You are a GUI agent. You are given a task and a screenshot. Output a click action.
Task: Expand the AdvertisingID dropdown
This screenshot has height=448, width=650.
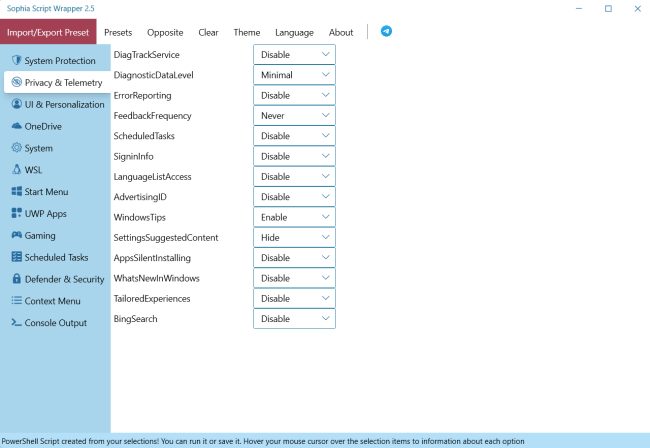tap(294, 197)
